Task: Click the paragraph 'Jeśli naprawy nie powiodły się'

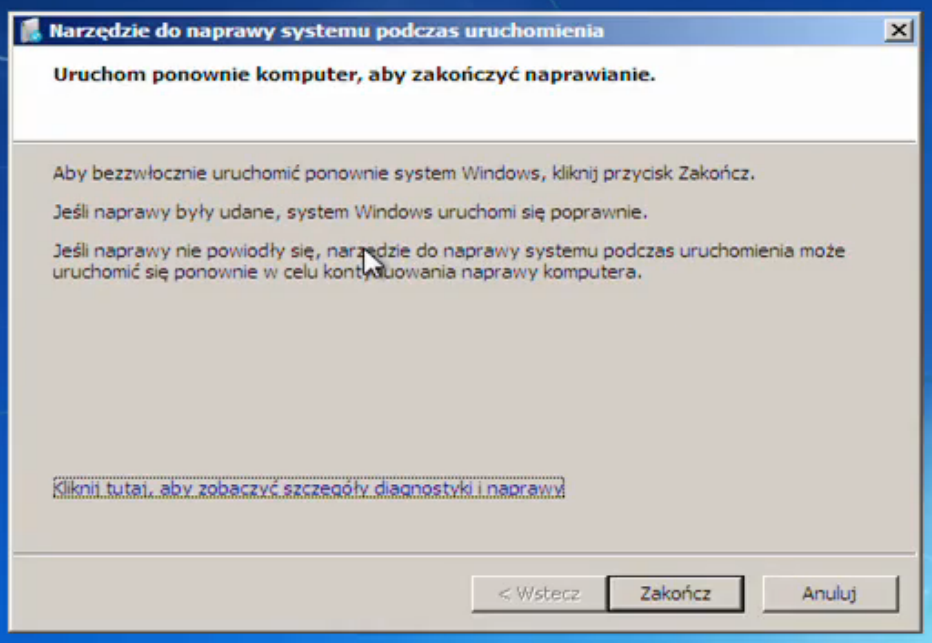Action: pyautogui.click(x=449, y=261)
